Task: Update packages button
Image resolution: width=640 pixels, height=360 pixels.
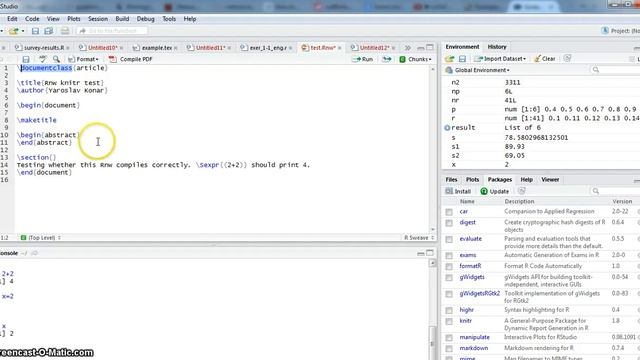Action: [x=494, y=191]
